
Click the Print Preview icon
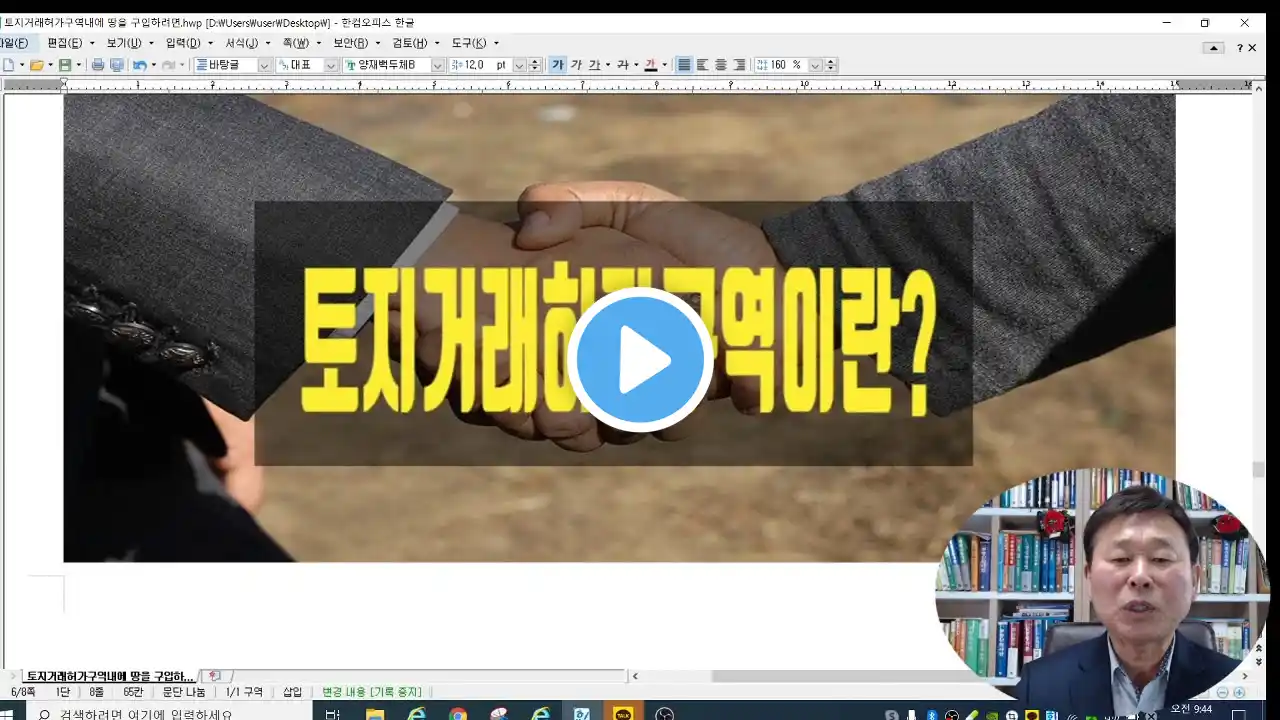coord(117,65)
